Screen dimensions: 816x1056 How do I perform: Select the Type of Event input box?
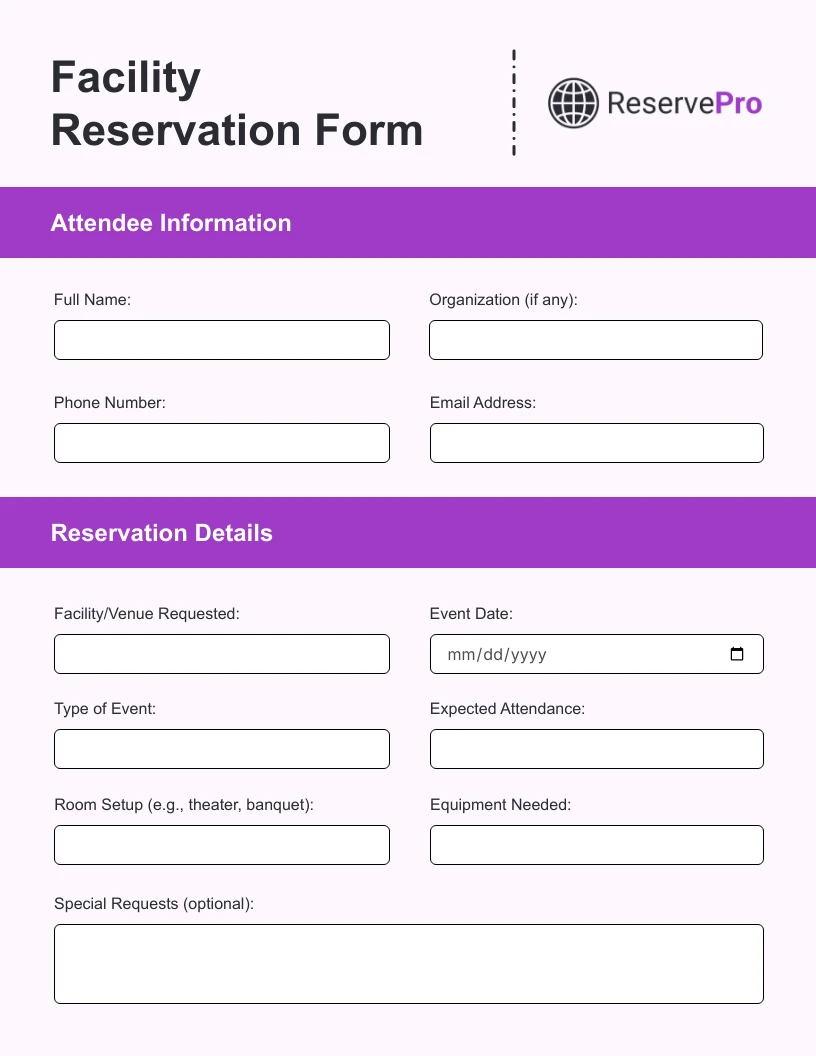pyautogui.click(x=221, y=748)
